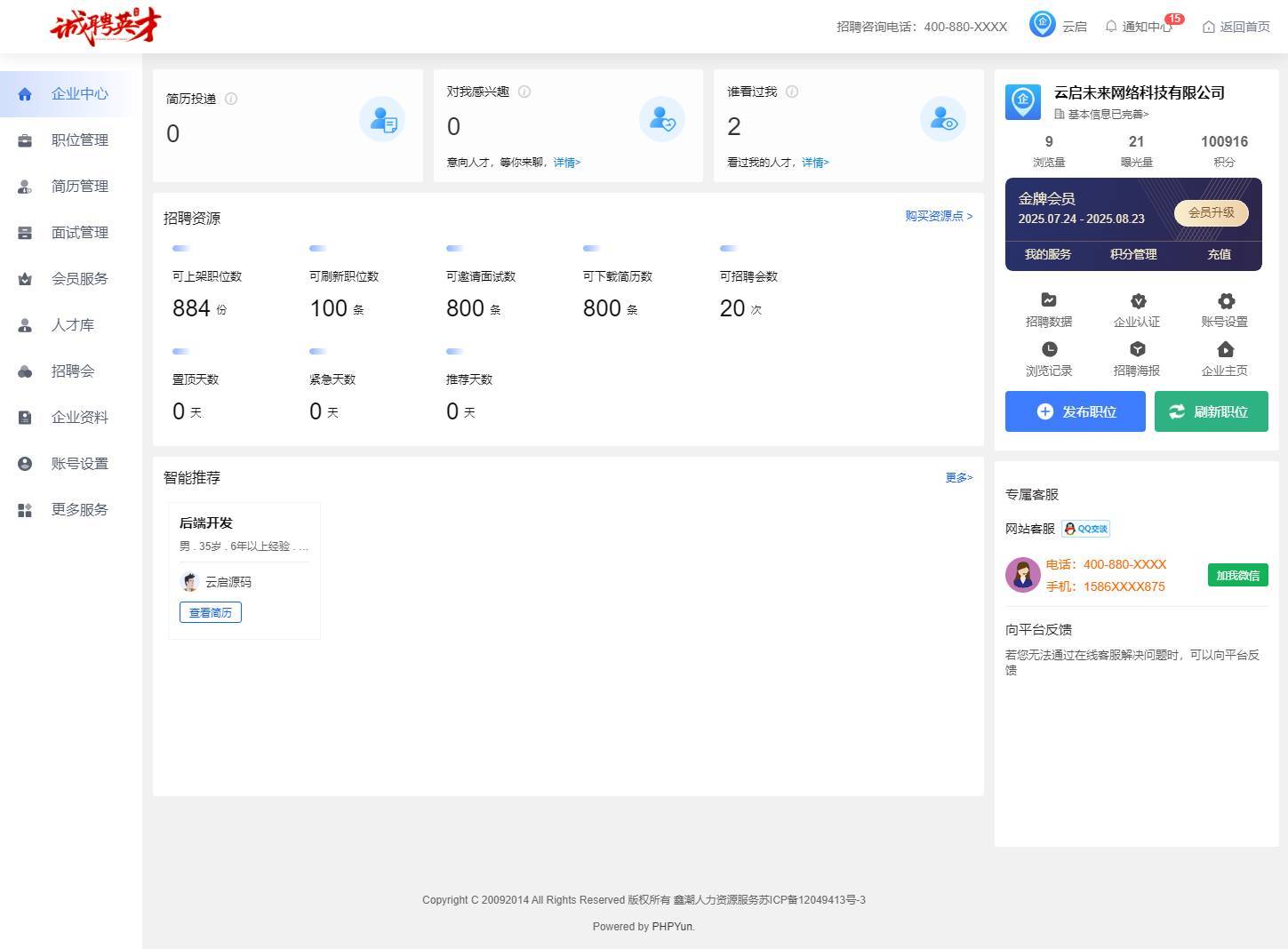1288x949 pixels.
Task: Open 企业主页 house icon
Action: pyautogui.click(x=1225, y=349)
